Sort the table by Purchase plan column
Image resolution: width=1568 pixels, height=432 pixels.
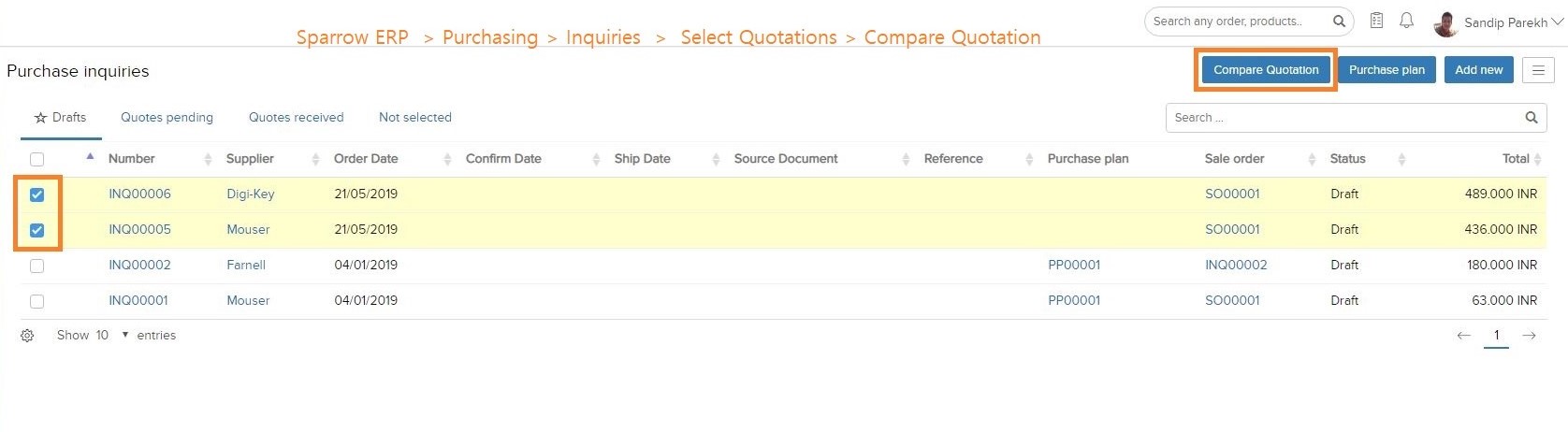(x=1088, y=159)
